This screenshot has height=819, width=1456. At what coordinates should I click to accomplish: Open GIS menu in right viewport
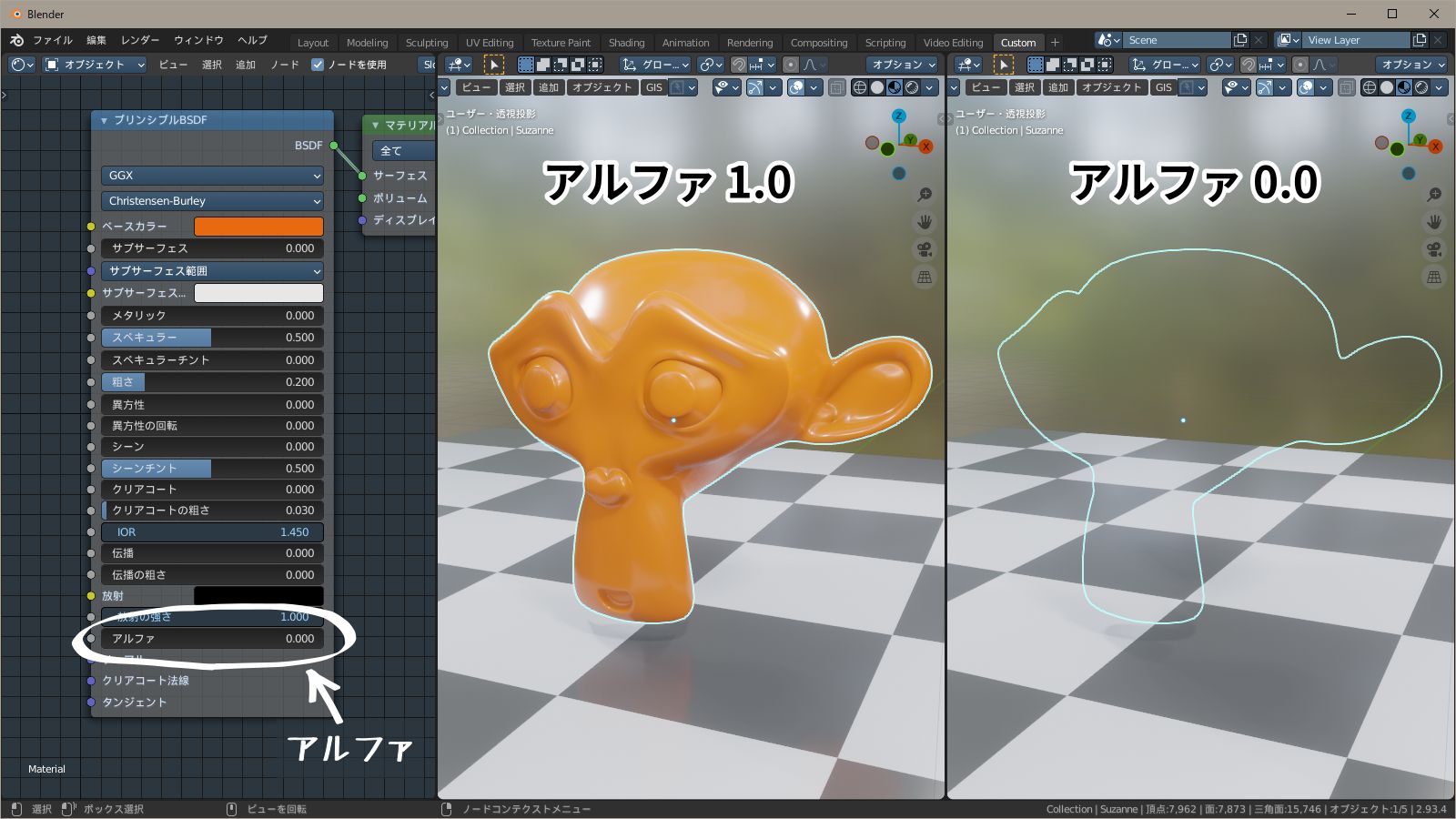click(1164, 87)
